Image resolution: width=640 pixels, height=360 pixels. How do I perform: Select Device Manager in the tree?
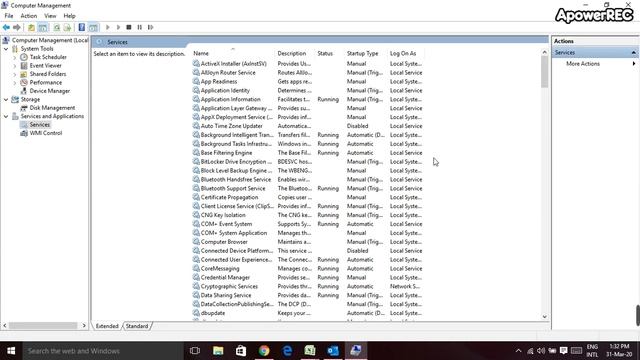tap(49, 91)
